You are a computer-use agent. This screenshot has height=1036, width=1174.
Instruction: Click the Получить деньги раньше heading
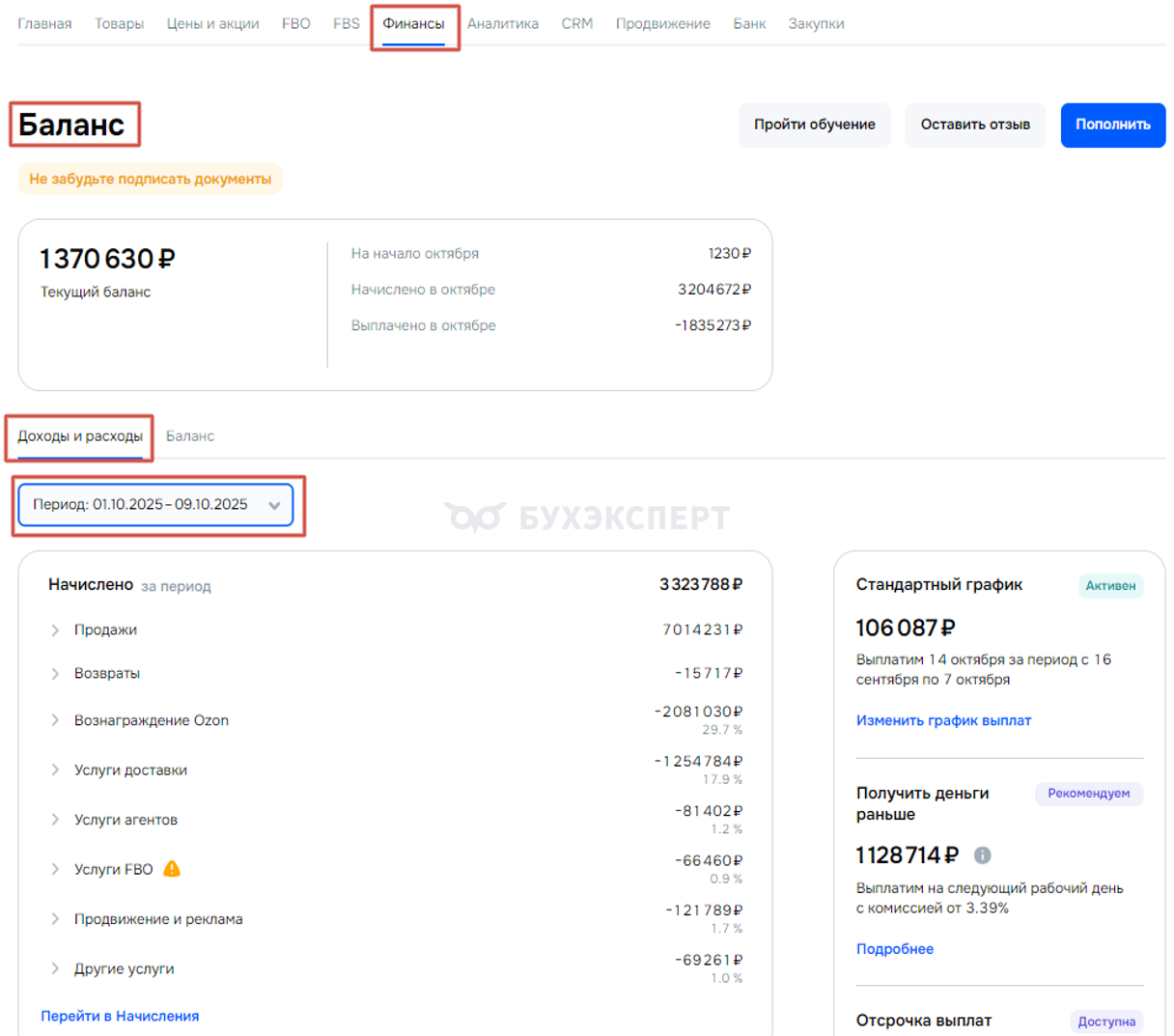tap(923, 803)
